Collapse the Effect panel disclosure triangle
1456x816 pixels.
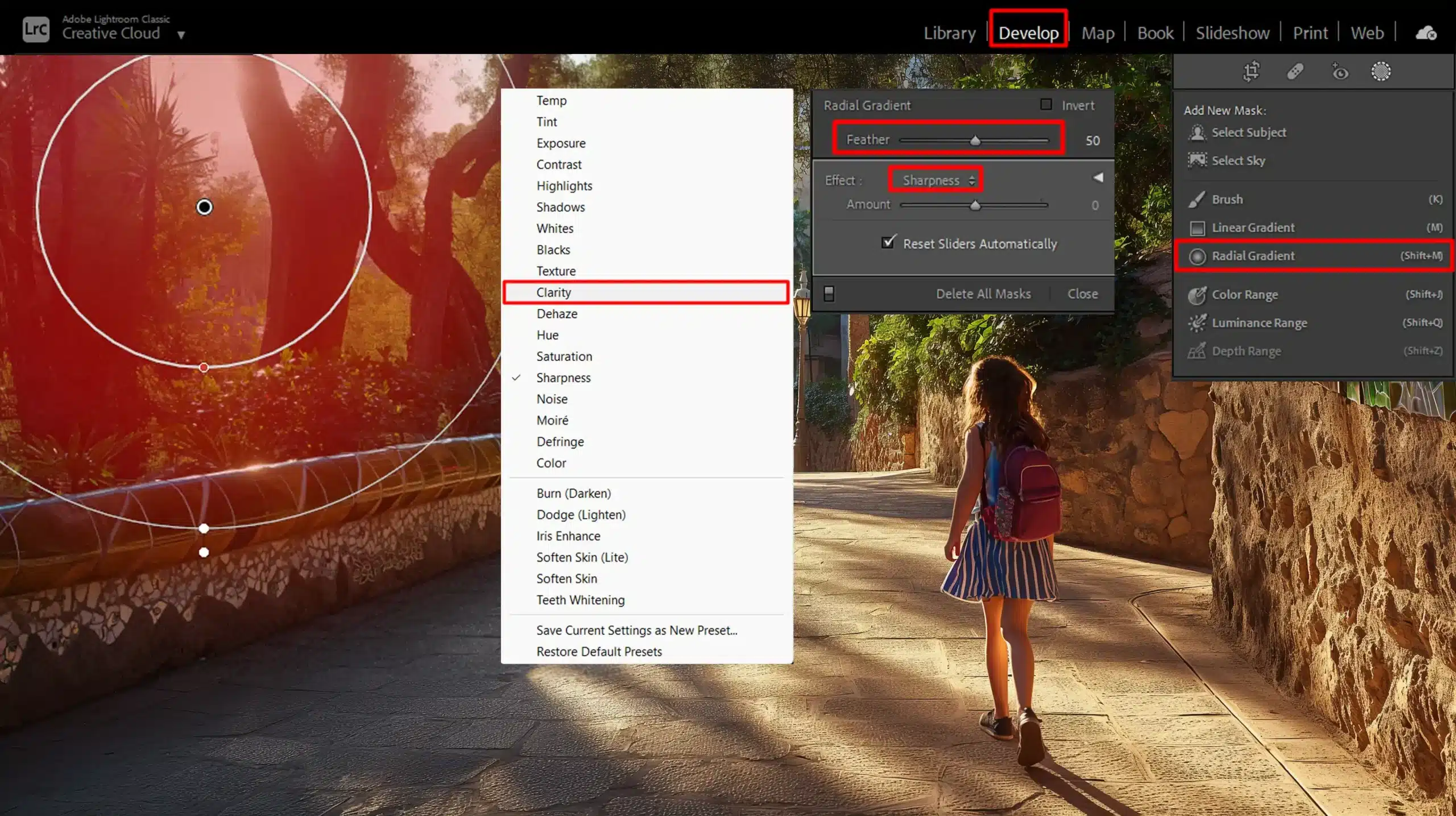point(1098,177)
